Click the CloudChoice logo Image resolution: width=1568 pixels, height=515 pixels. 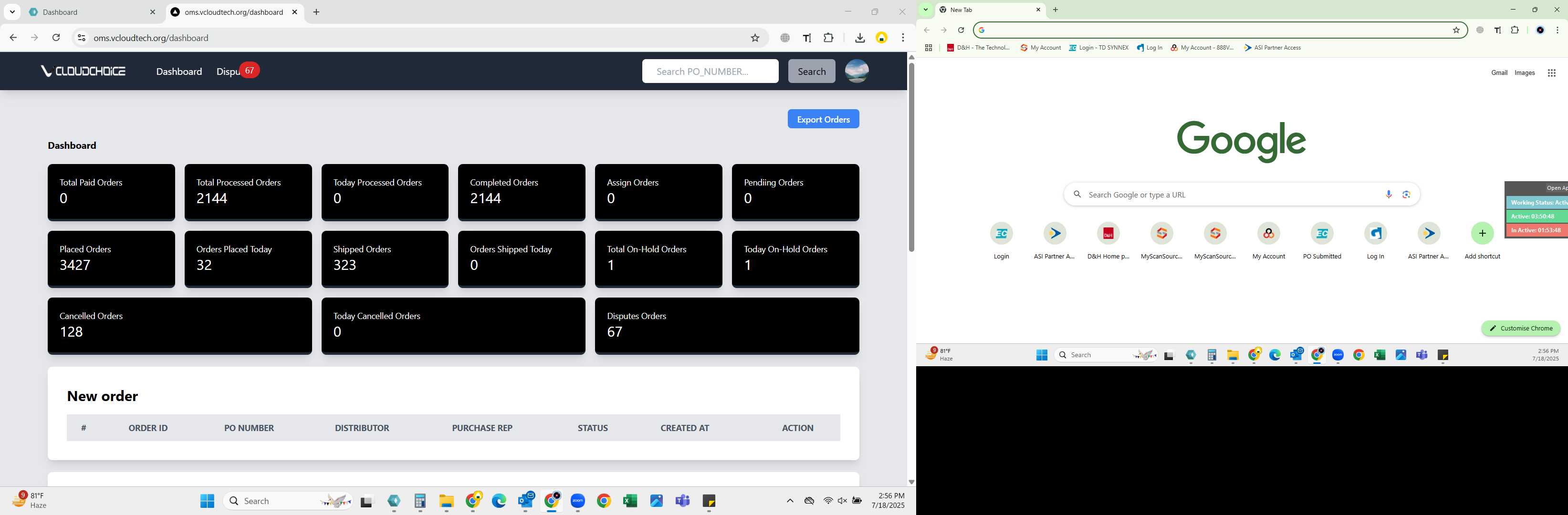pyautogui.click(x=84, y=71)
